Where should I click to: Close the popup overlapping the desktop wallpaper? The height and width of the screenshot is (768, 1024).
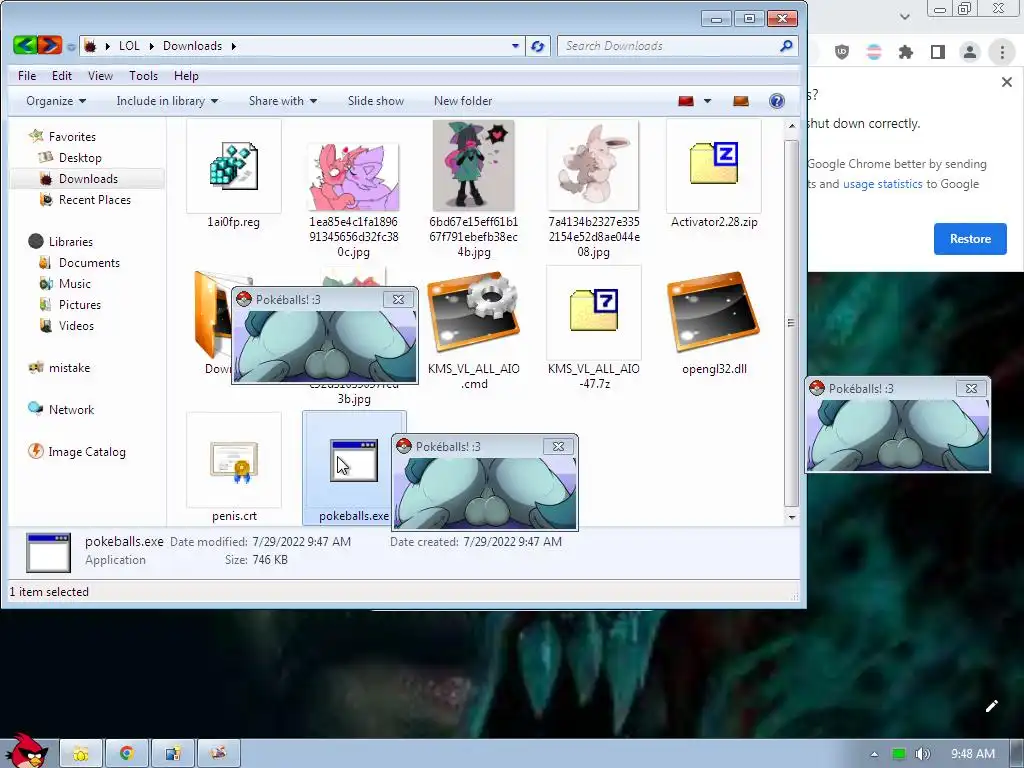point(971,389)
